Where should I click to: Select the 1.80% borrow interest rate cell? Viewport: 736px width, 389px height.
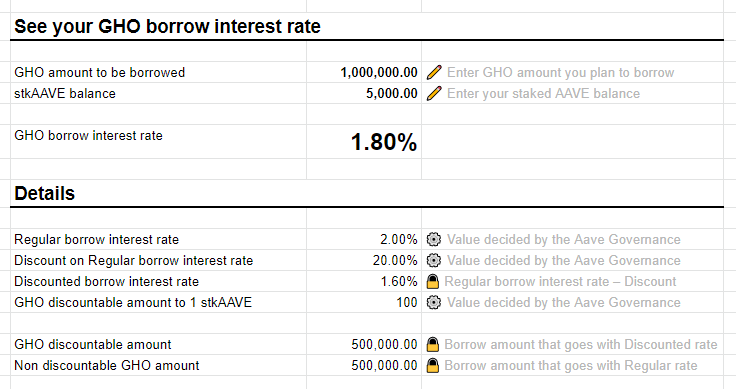tap(364, 142)
